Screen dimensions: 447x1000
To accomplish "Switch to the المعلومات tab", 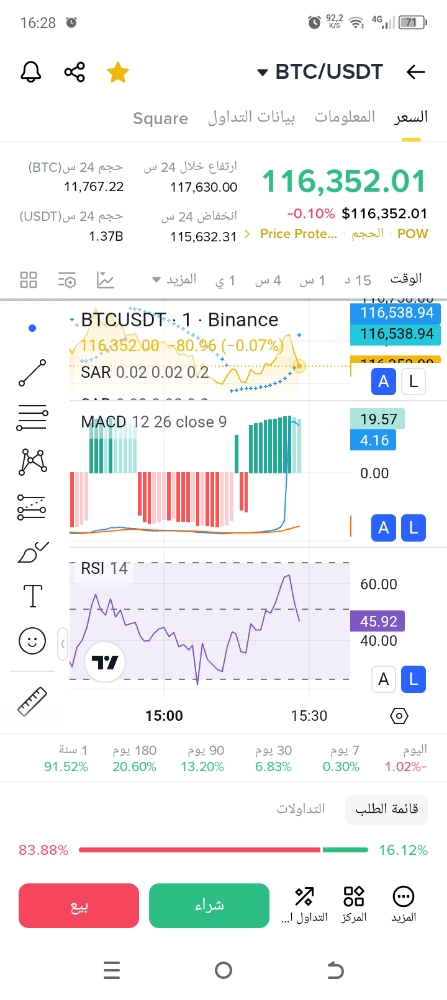I will tap(345, 117).
